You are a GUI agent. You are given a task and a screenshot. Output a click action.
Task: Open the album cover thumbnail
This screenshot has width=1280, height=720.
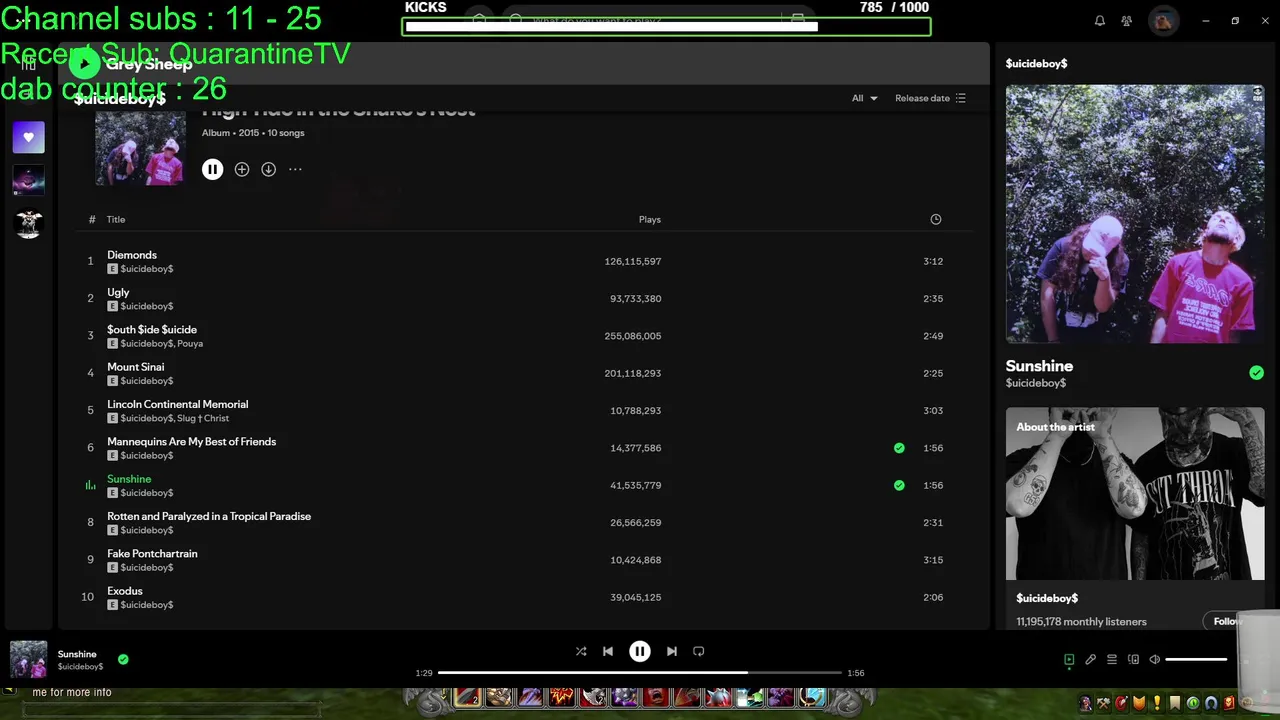tap(140, 148)
